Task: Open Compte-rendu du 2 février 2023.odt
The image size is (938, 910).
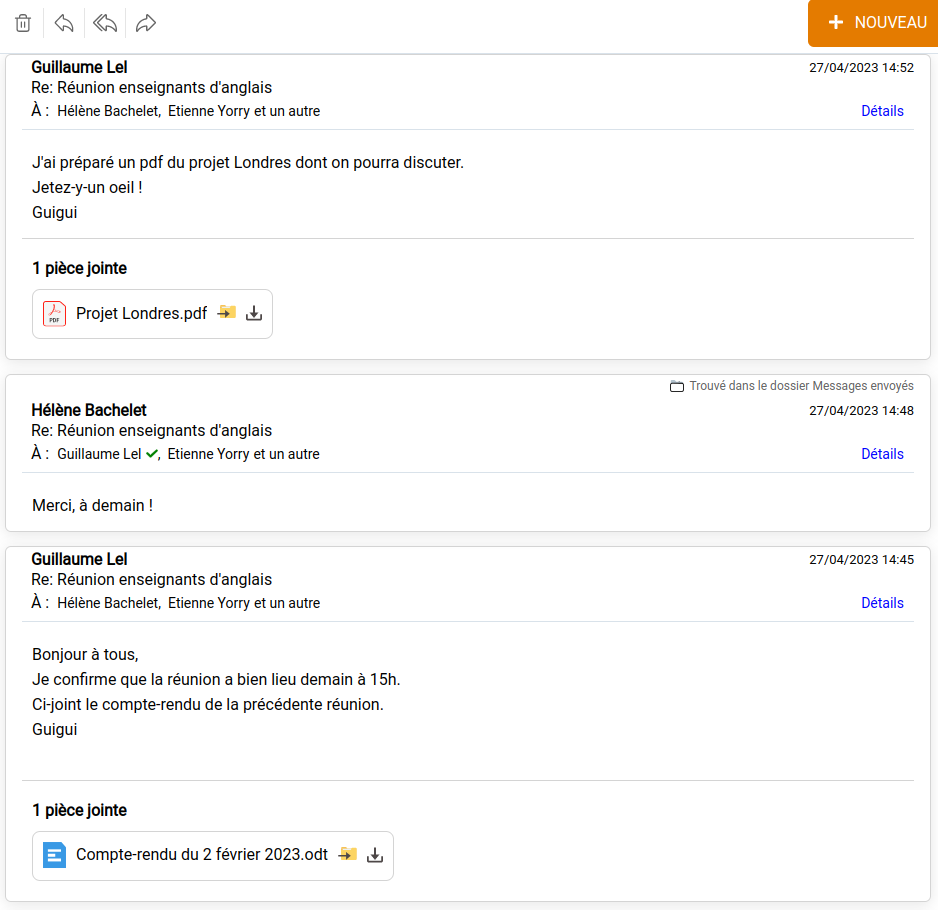Action: coord(202,855)
